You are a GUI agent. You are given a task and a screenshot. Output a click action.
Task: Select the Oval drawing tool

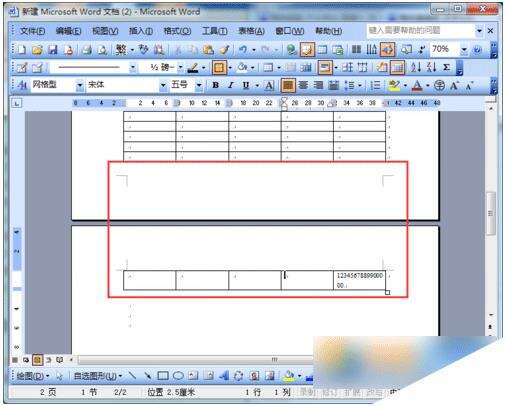click(178, 376)
